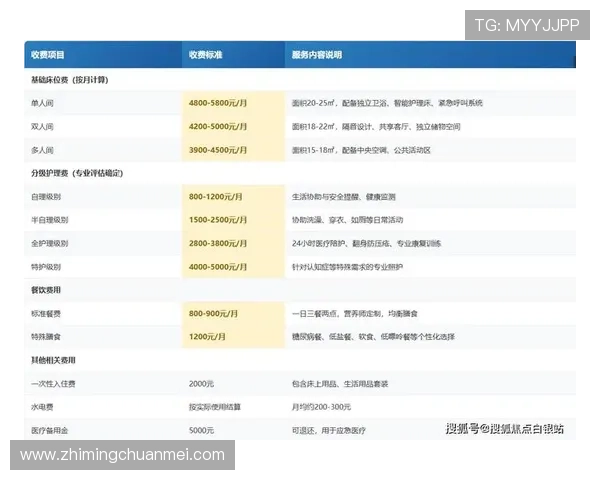Click the 收费标准 column header
The height and width of the screenshot is (480, 600).
coord(205,55)
